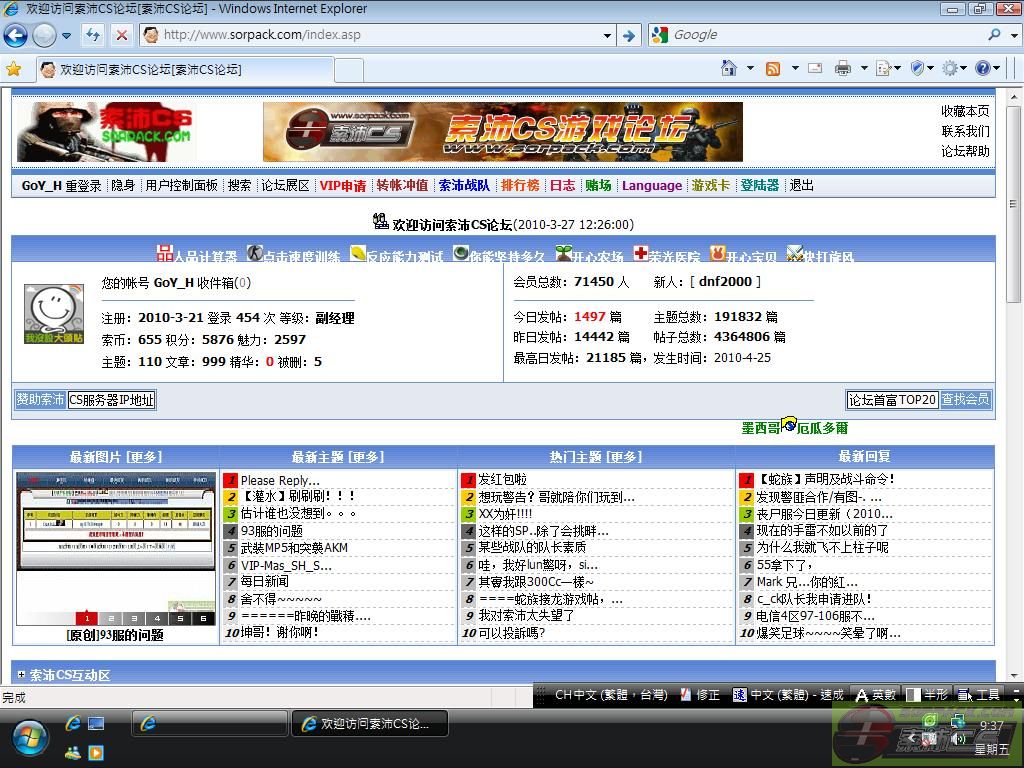
Task: Open the Favorites star icon
Action: coord(14,69)
